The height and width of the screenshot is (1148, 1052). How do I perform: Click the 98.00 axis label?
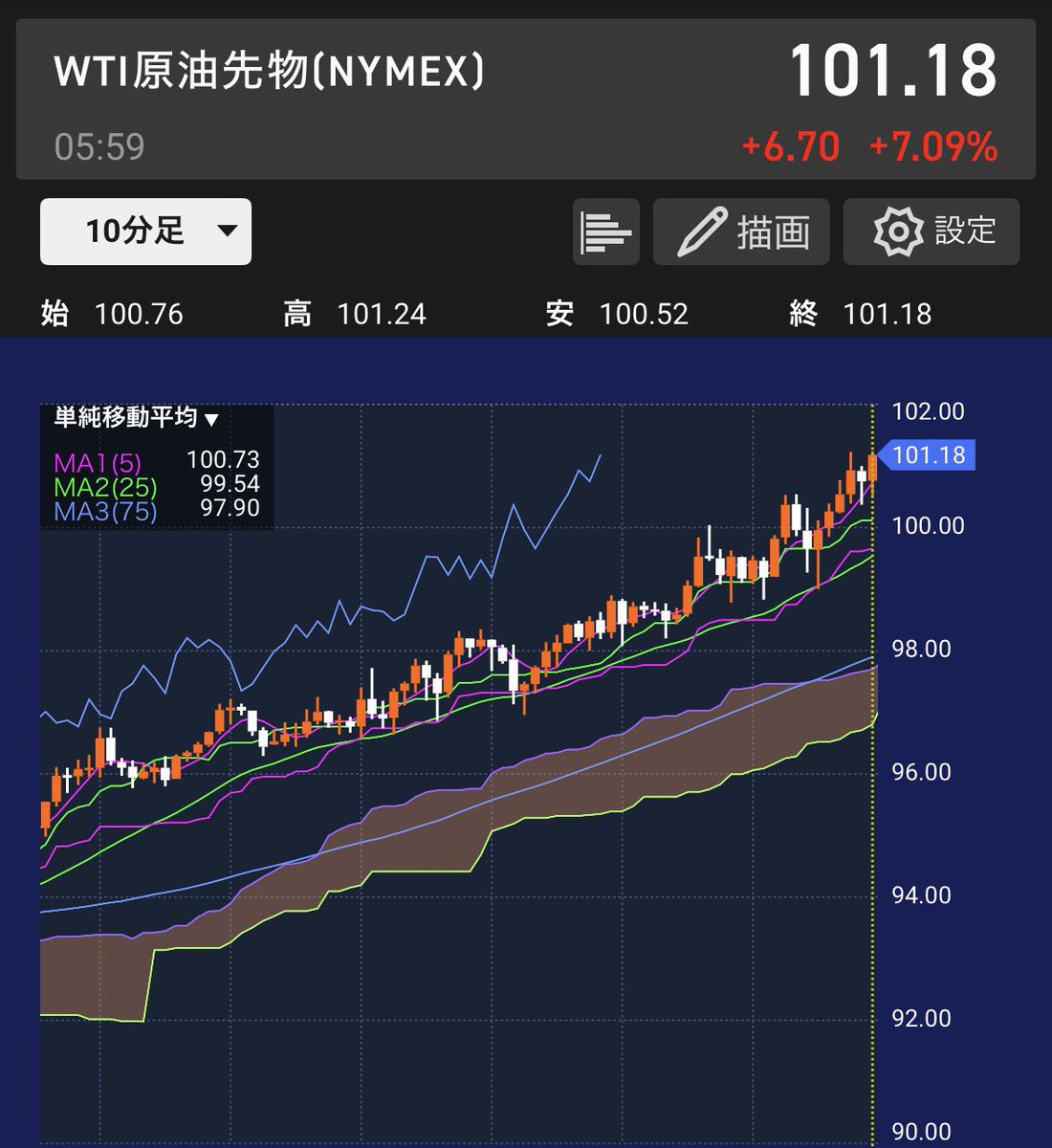[x=922, y=649]
